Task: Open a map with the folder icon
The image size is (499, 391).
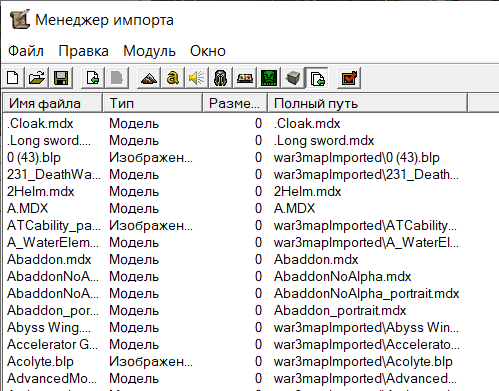Action: (x=37, y=78)
